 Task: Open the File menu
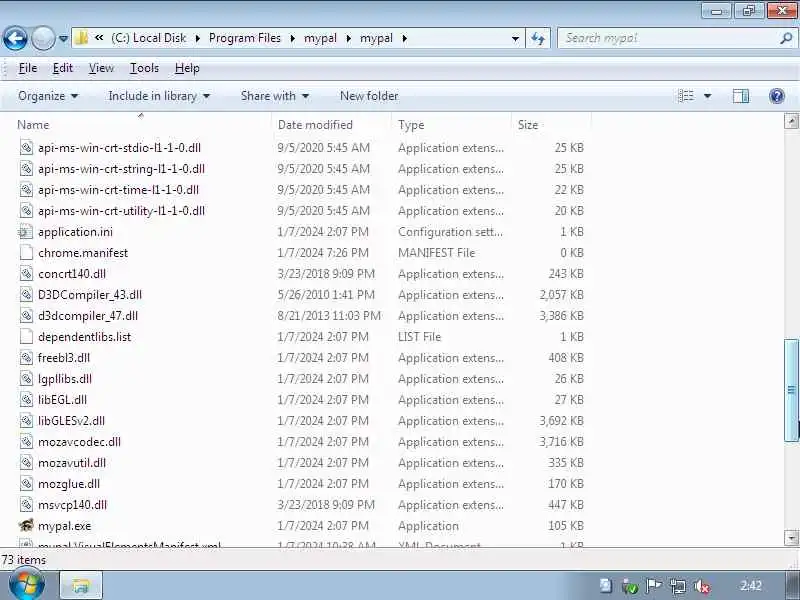coord(28,68)
